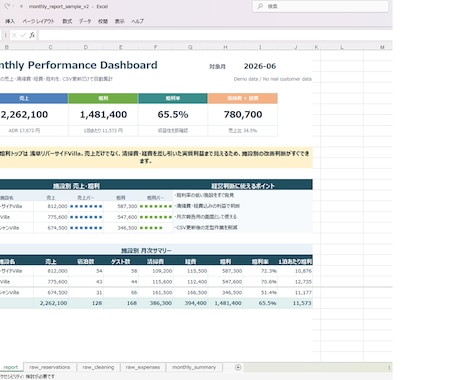Select the 166,500 expenses cell
This screenshot has width=460, height=380.
point(191,292)
